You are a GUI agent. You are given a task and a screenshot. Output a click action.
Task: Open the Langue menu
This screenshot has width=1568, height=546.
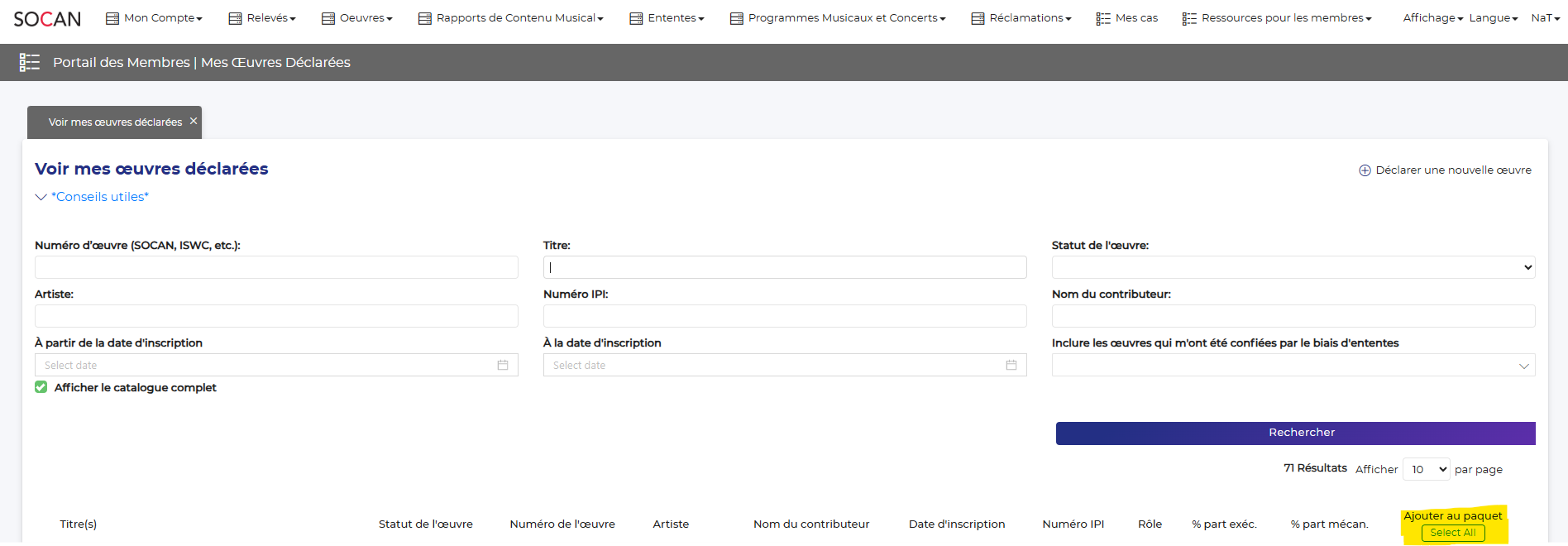1493,18
